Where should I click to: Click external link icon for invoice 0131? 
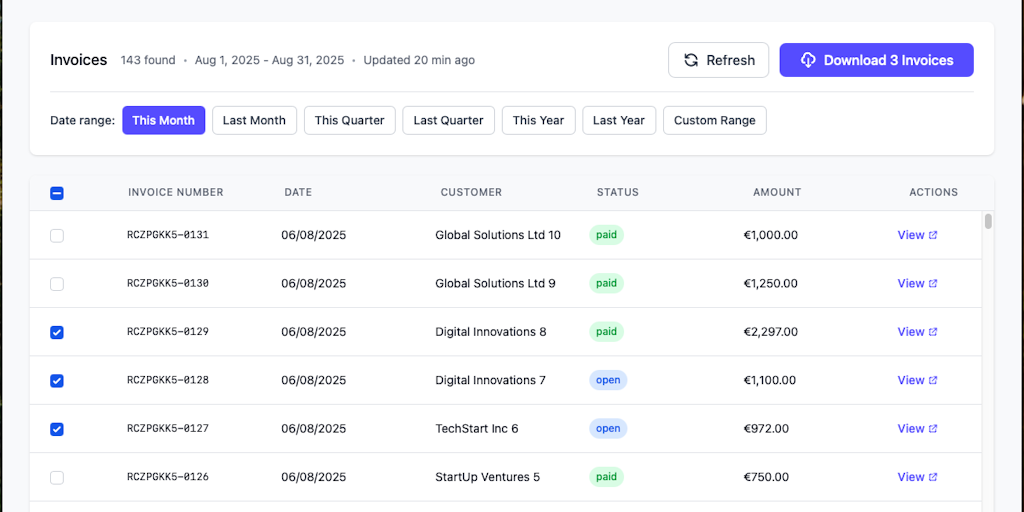click(933, 236)
